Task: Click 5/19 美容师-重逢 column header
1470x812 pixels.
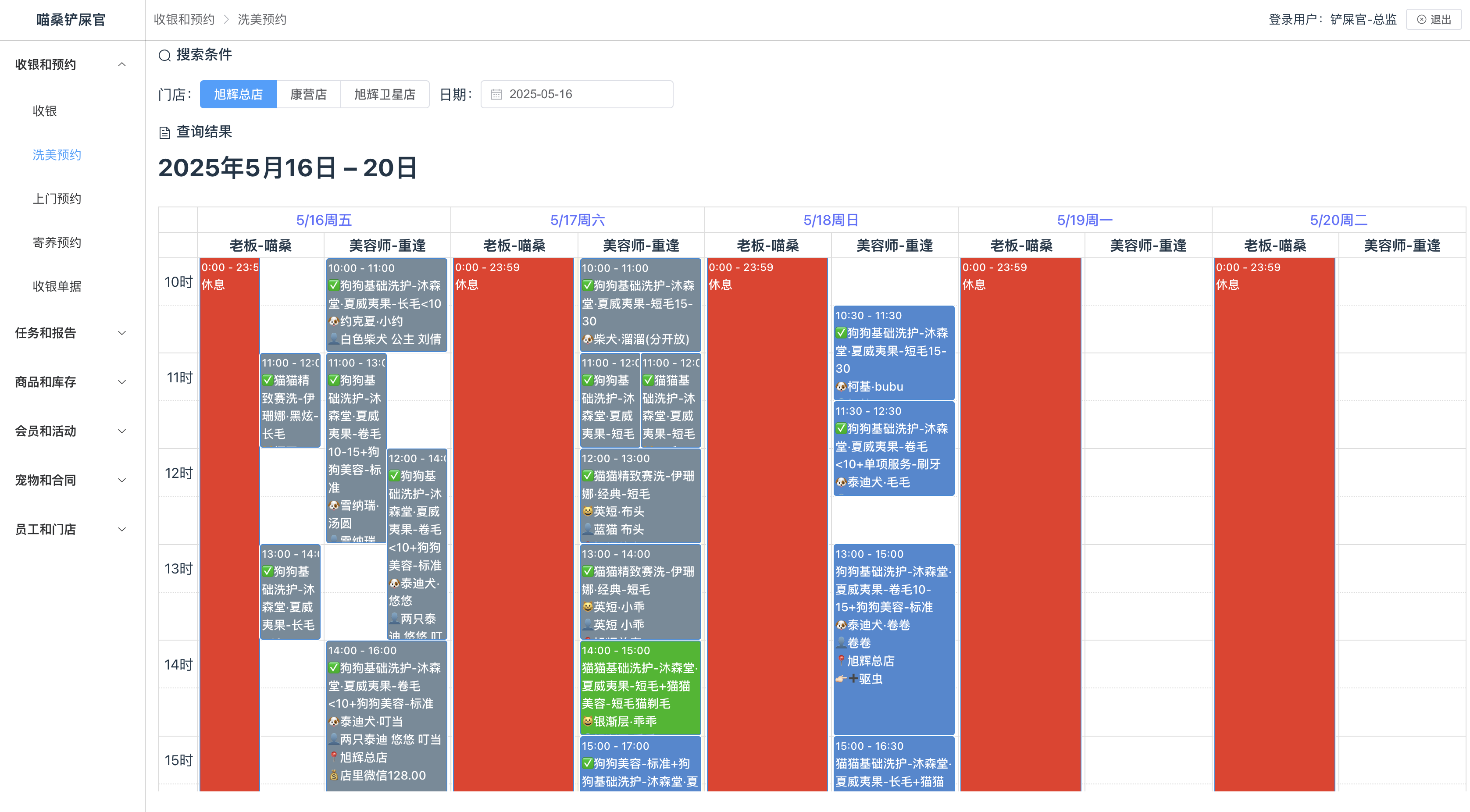Action: point(1148,246)
